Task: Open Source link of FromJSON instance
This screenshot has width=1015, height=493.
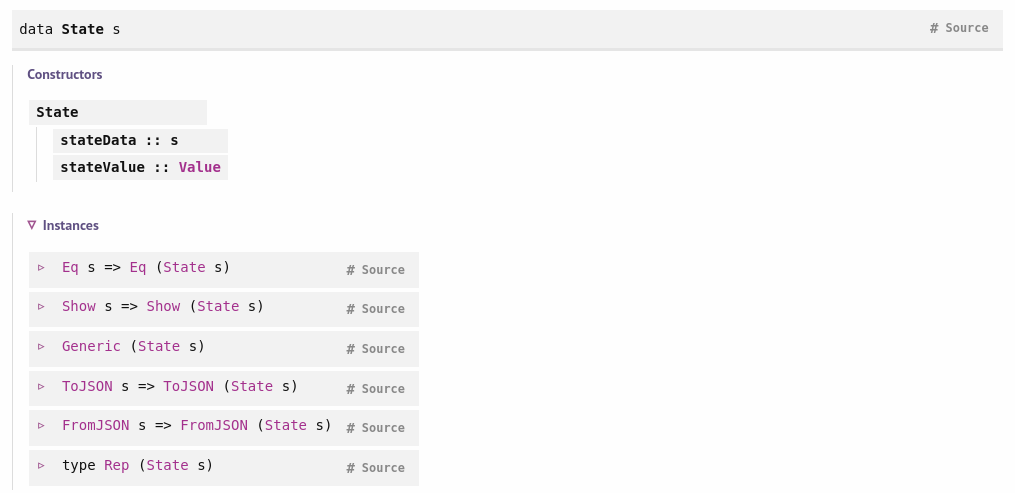Action: click(383, 428)
